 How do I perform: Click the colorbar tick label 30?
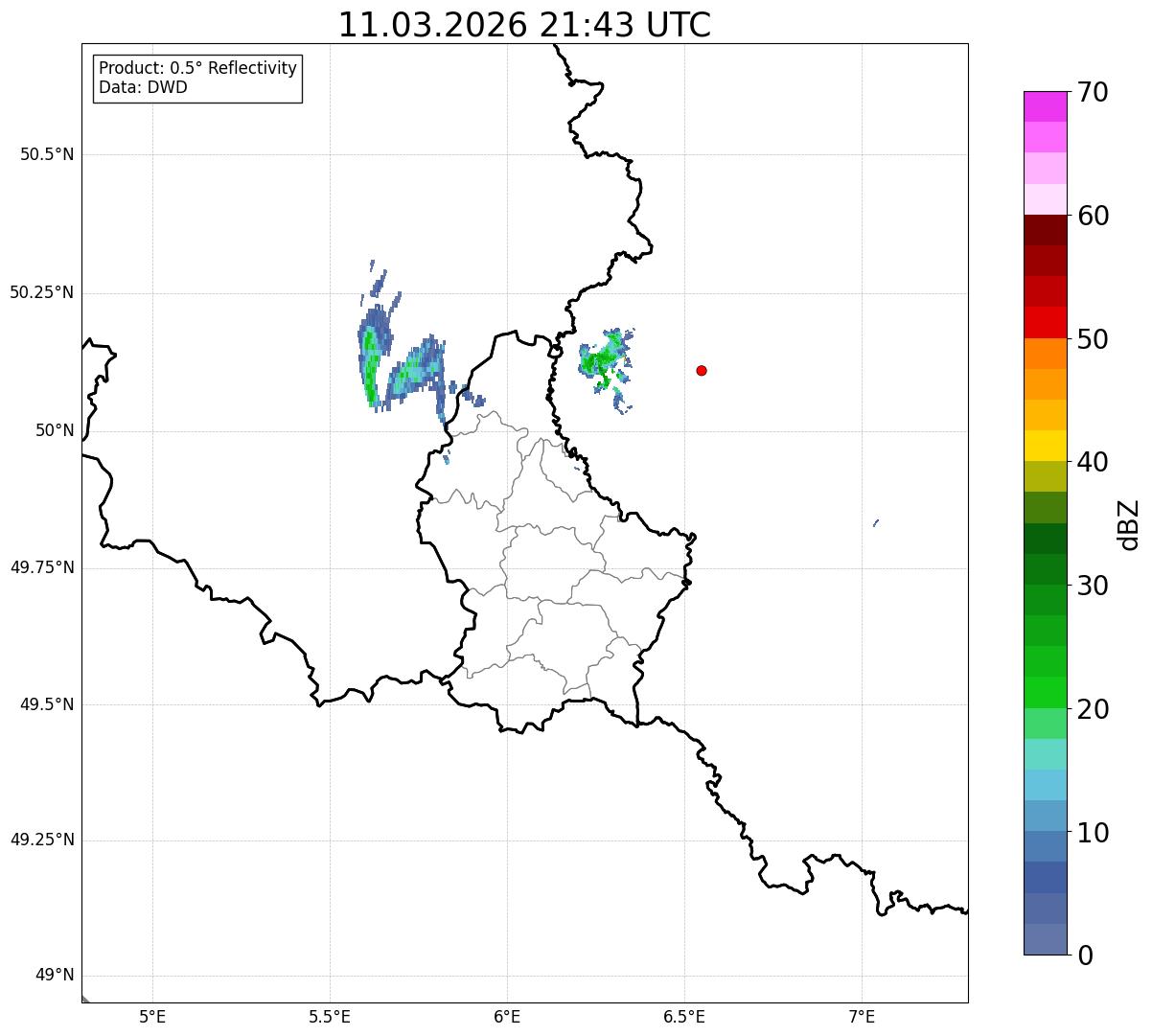1093,586
